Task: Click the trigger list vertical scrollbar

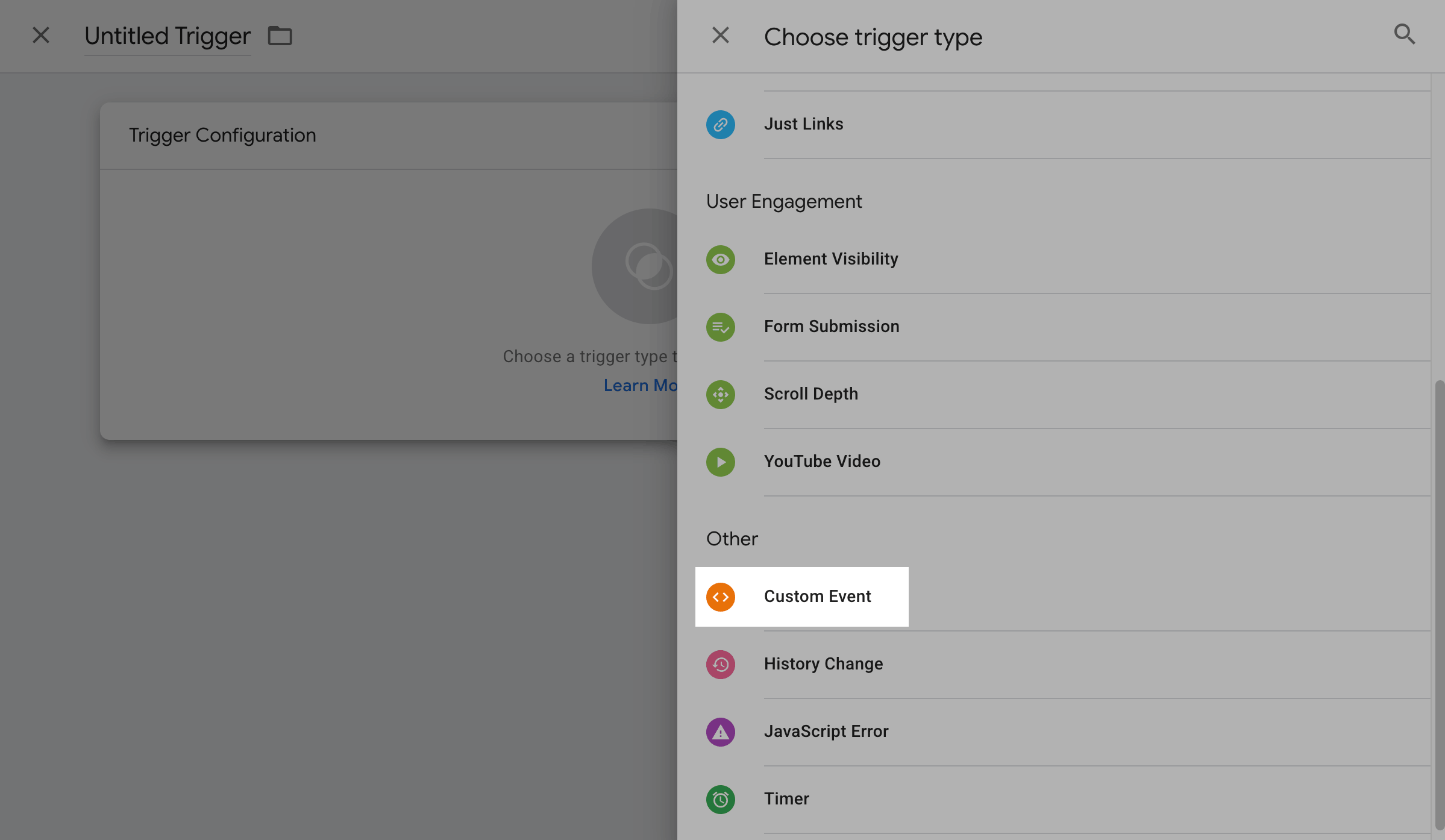Action: click(1439, 603)
